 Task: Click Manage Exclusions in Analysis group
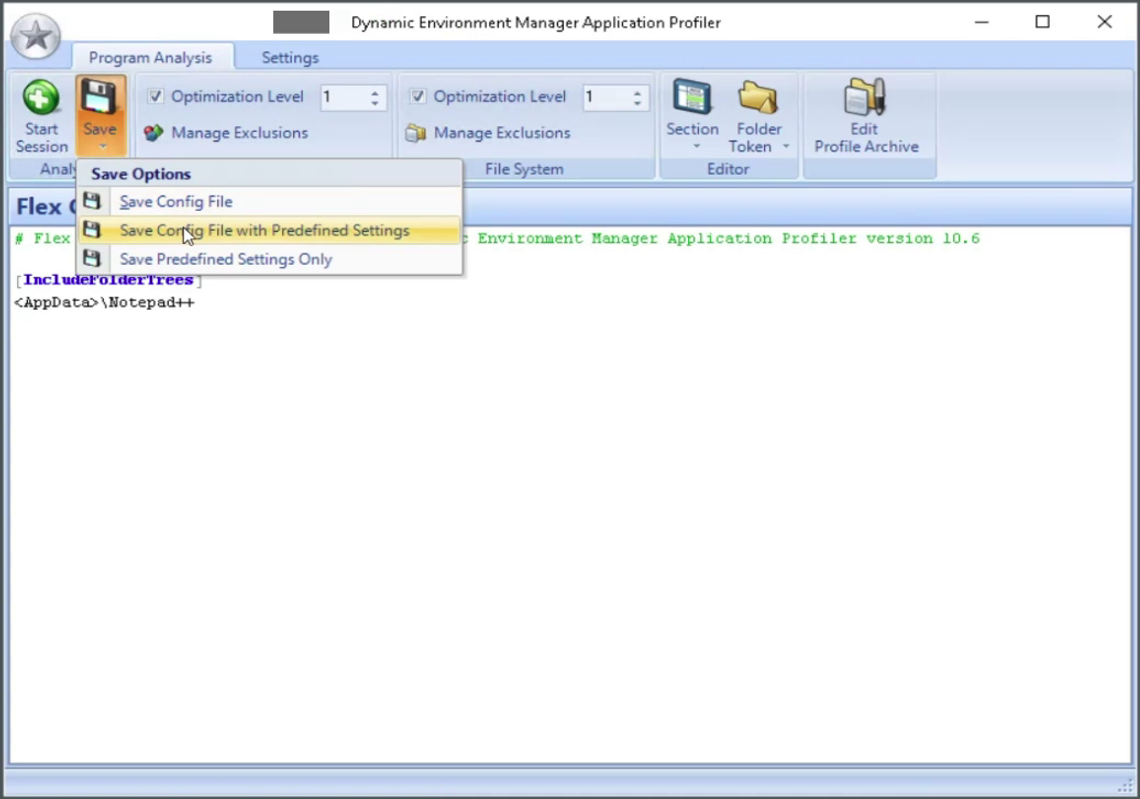coord(230,132)
